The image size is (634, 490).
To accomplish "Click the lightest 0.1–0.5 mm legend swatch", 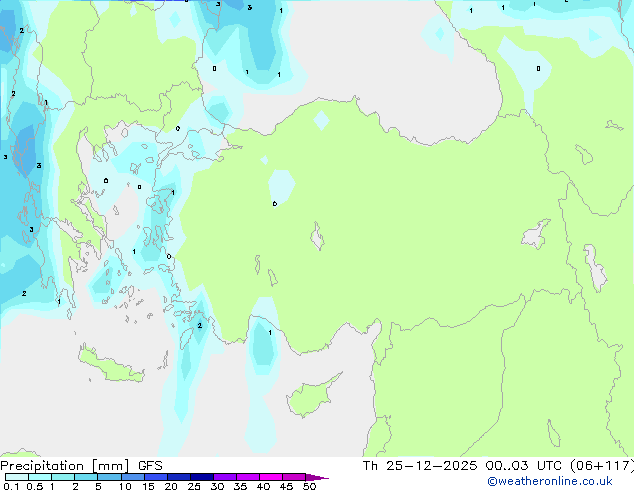I will (x=17, y=477).
